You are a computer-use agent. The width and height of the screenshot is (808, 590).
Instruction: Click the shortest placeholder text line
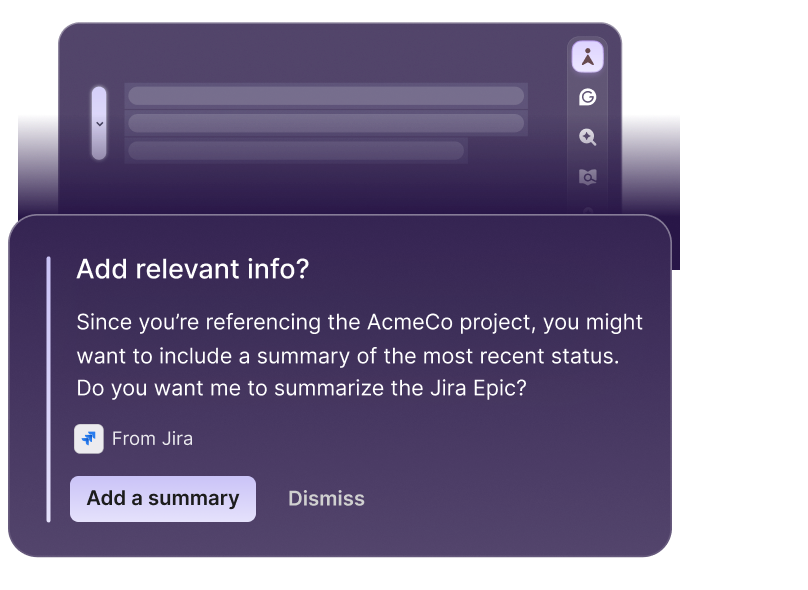click(294, 151)
